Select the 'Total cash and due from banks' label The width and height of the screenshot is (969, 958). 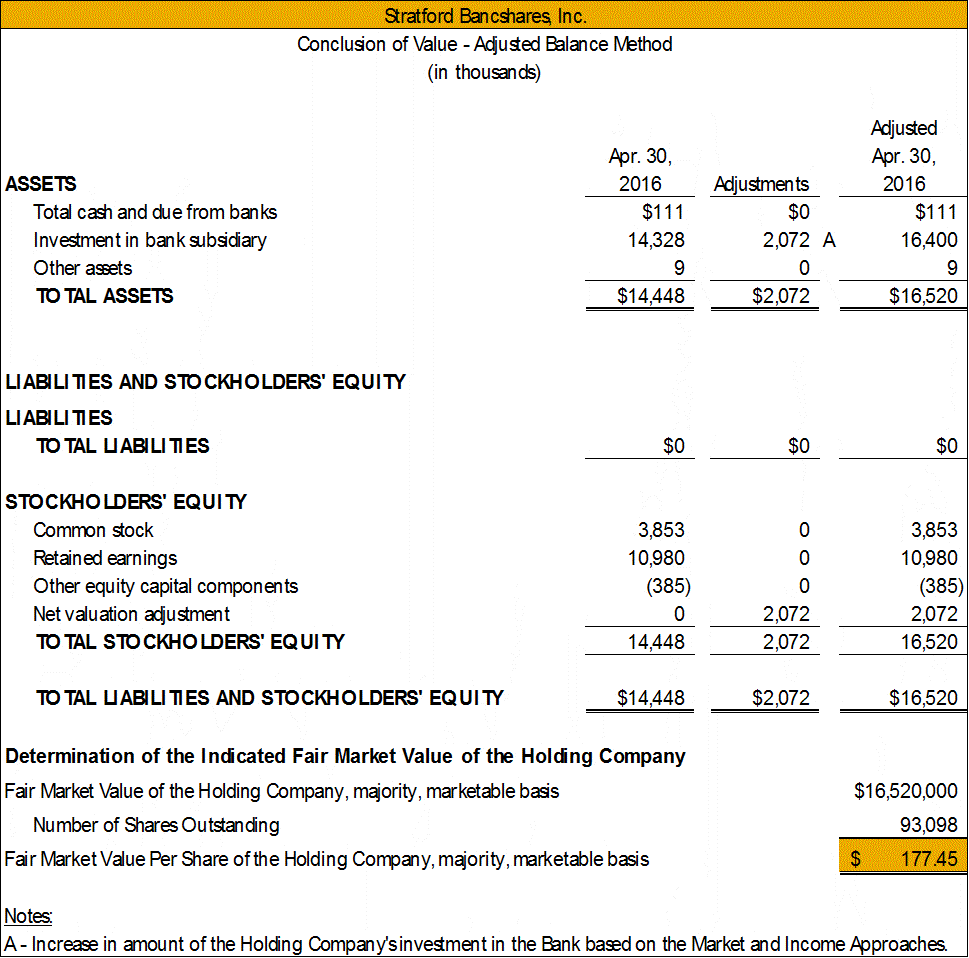(155, 212)
